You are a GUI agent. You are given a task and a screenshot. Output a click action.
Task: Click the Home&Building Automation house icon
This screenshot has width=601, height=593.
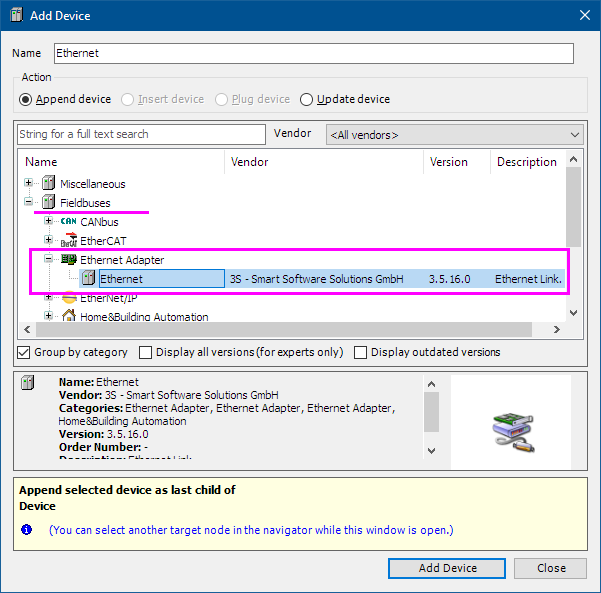click(x=69, y=315)
